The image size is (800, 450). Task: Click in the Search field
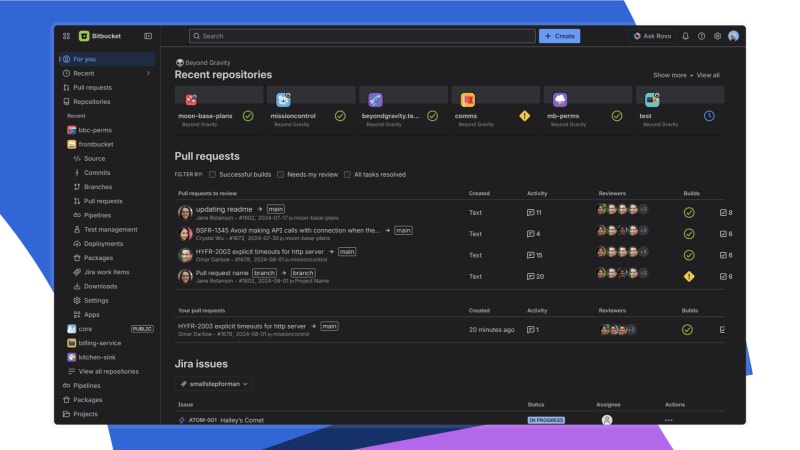(x=362, y=36)
